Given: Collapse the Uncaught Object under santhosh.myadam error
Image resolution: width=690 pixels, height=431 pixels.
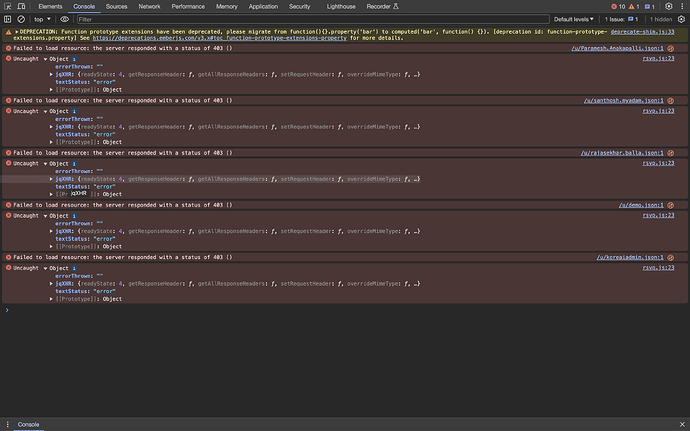Looking at the screenshot, I should (x=45, y=111).
